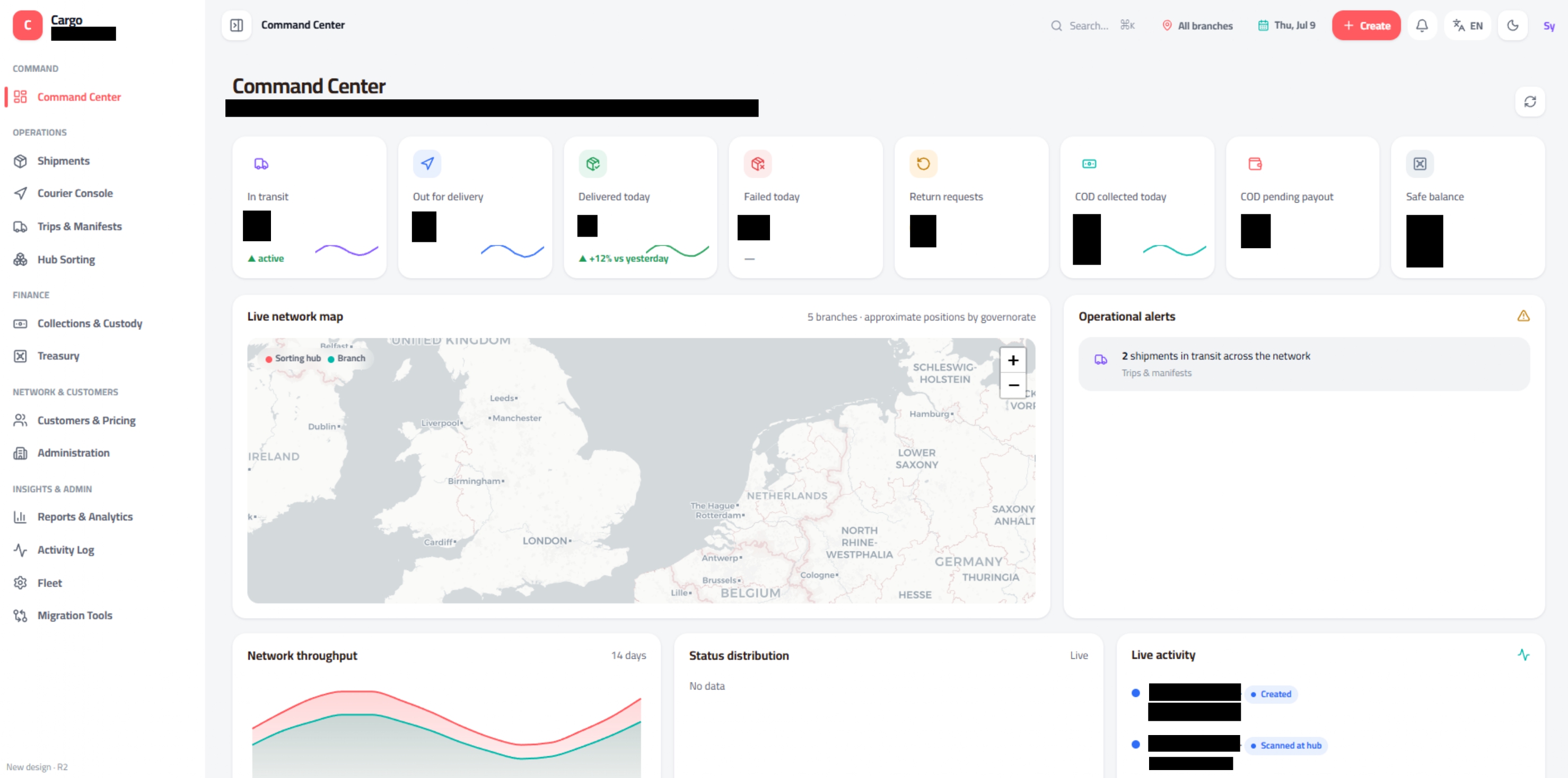Click the Out for delivery arrow icon

click(x=427, y=164)
